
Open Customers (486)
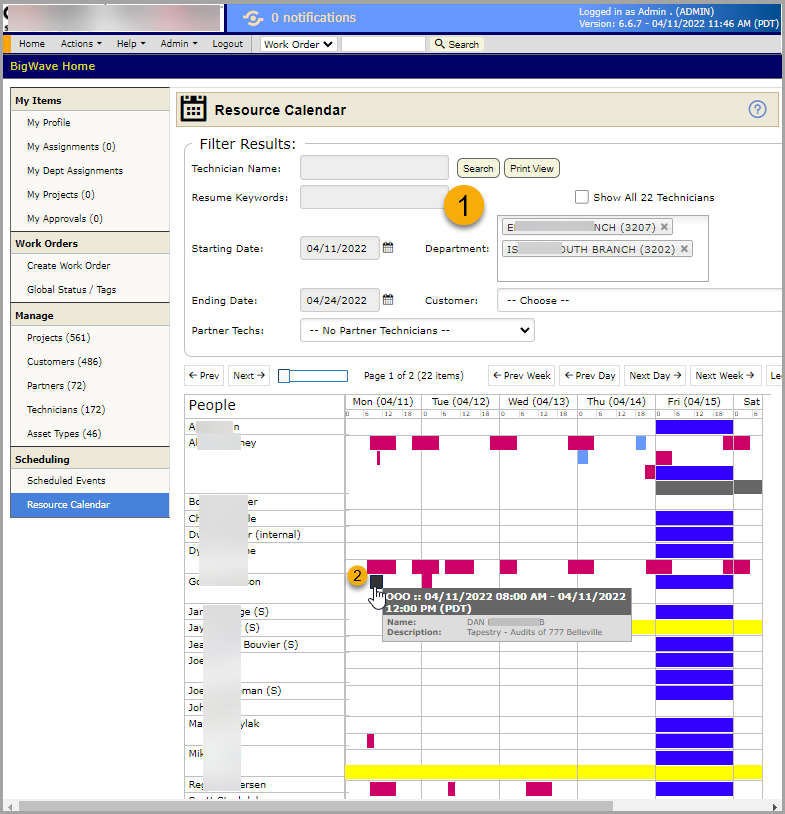tap(64, 361)
